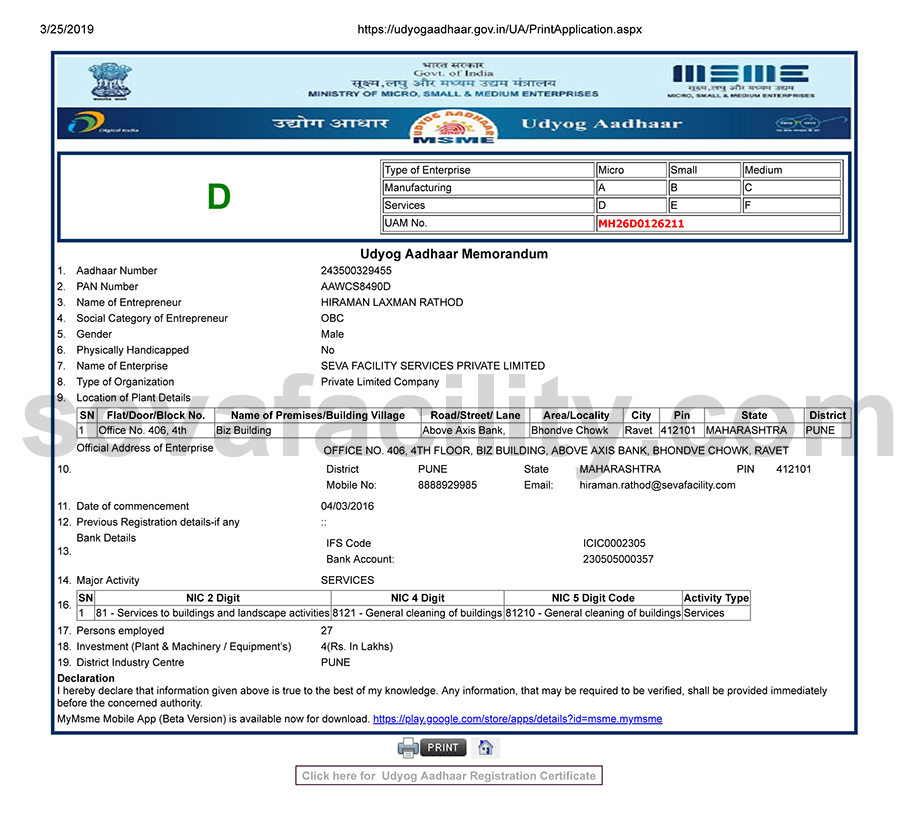
Task: Click the Type of Enterprise header cell
Action: [x=488, y=170]
